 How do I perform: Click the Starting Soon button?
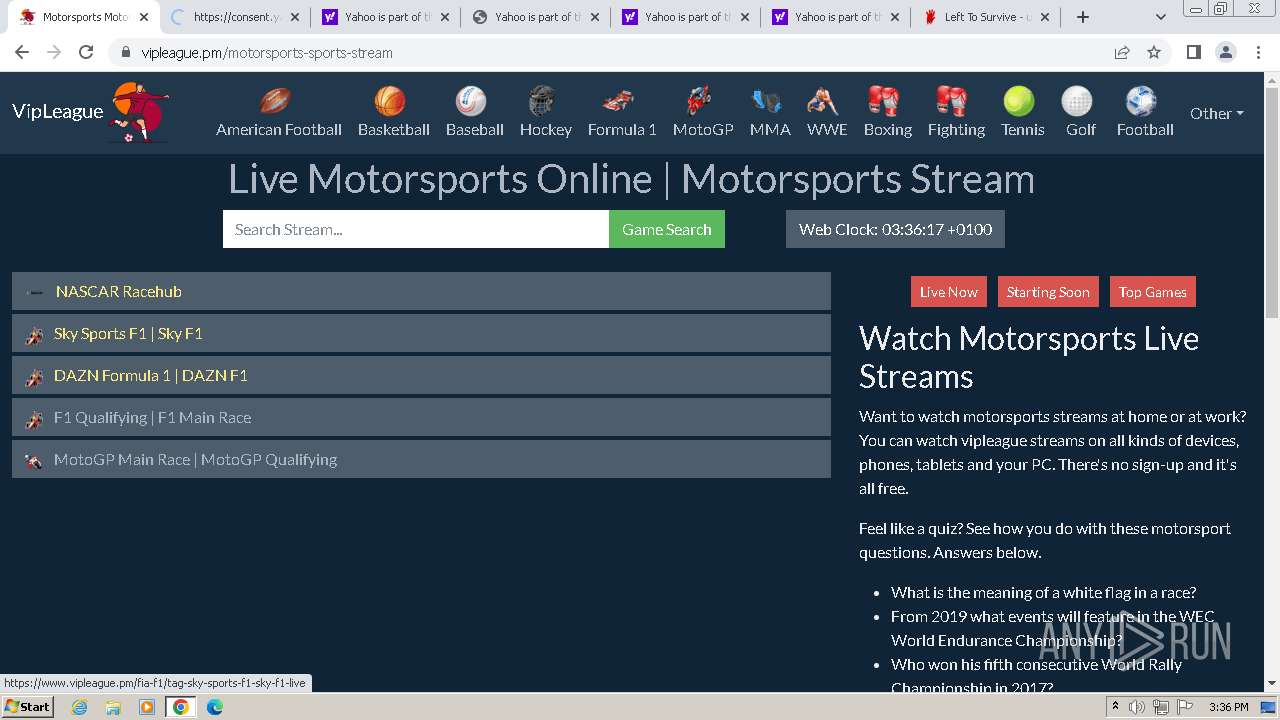(x=1048, y=292)
